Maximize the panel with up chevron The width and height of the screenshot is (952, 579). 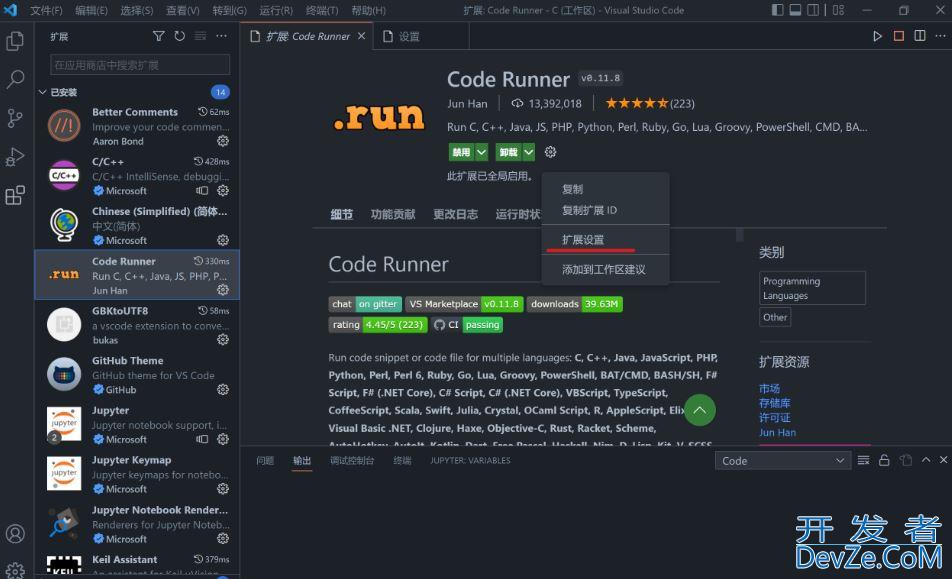(926, 460)
